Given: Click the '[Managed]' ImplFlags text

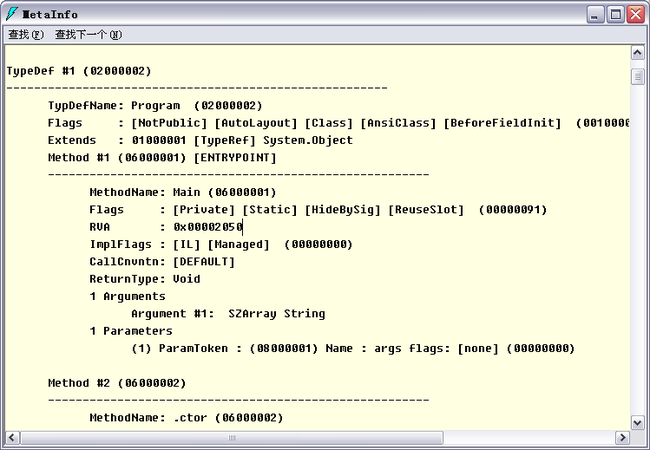Looking at the screenshot, I should pyautogui.click(x=238, y=244).
